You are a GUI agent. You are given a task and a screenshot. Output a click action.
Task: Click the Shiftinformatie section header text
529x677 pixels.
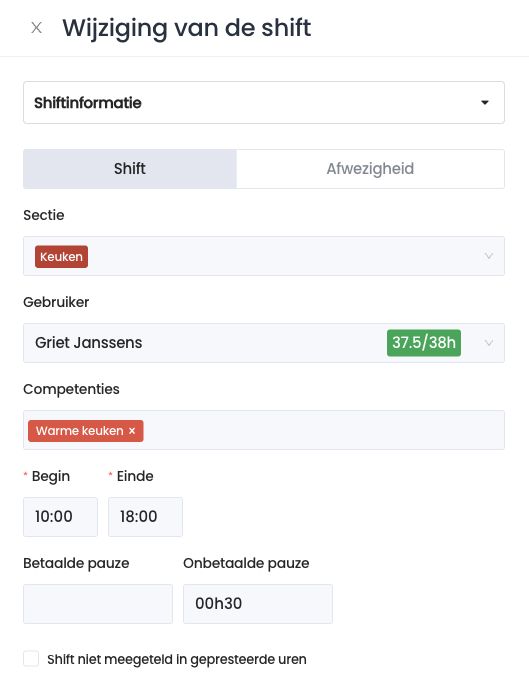88,103
